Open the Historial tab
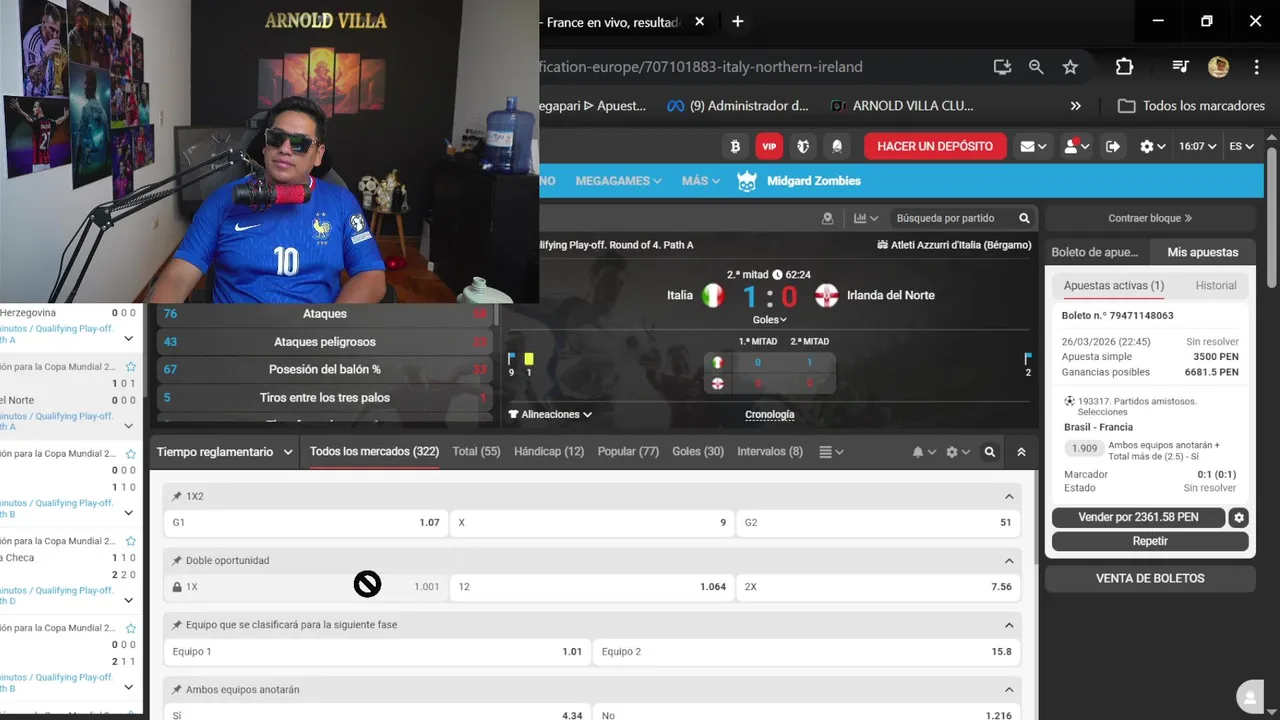Viewport: 1280px width, 720px height. click(x=1216, y=285)
